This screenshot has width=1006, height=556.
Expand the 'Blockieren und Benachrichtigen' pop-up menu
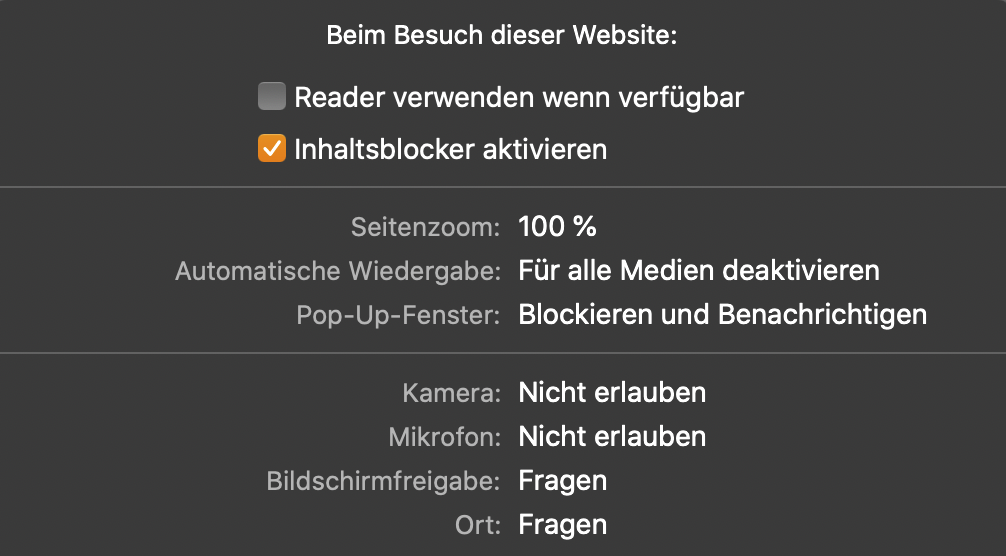[x=722, y=315]
